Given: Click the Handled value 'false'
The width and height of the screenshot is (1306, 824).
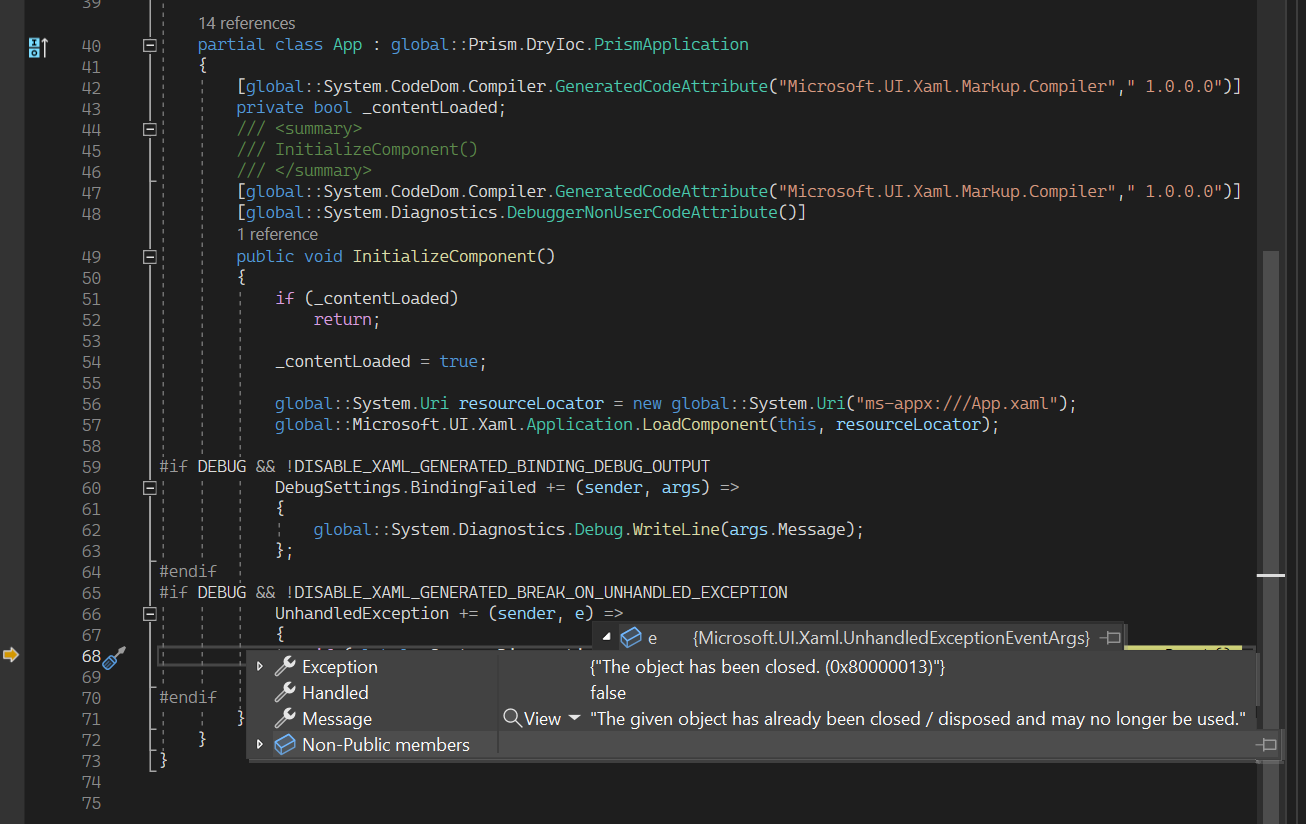Looking at the screenshot, I should pyautogui.click(x=608, y=693).
